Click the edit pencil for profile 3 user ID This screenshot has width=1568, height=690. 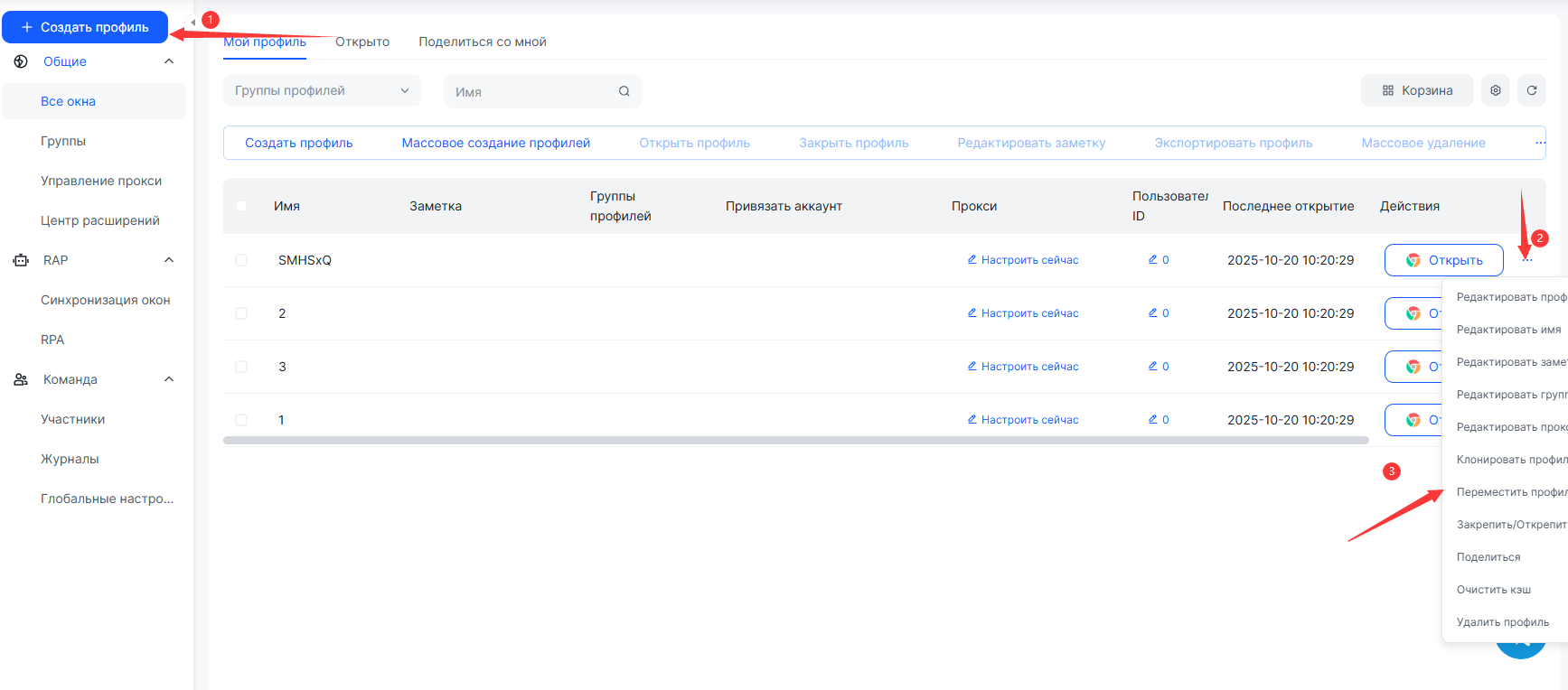pos(1153,367)
